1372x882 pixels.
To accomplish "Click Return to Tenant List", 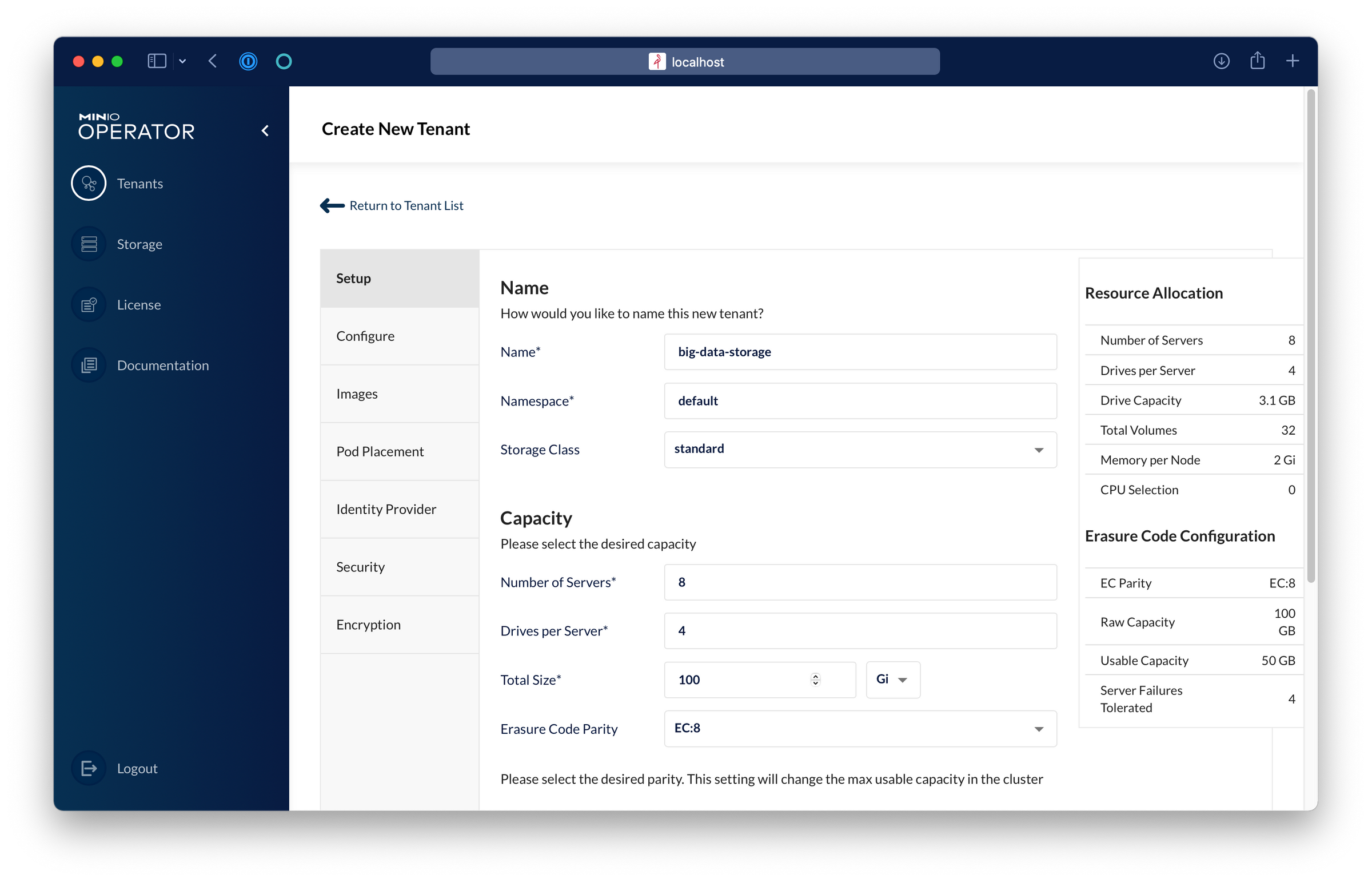I will point(406,205).
